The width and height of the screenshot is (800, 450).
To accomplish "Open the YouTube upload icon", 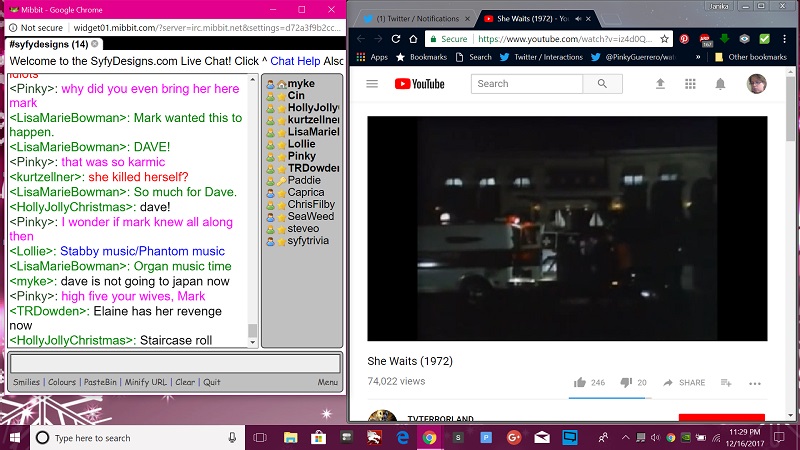I will tap(660, 84).
